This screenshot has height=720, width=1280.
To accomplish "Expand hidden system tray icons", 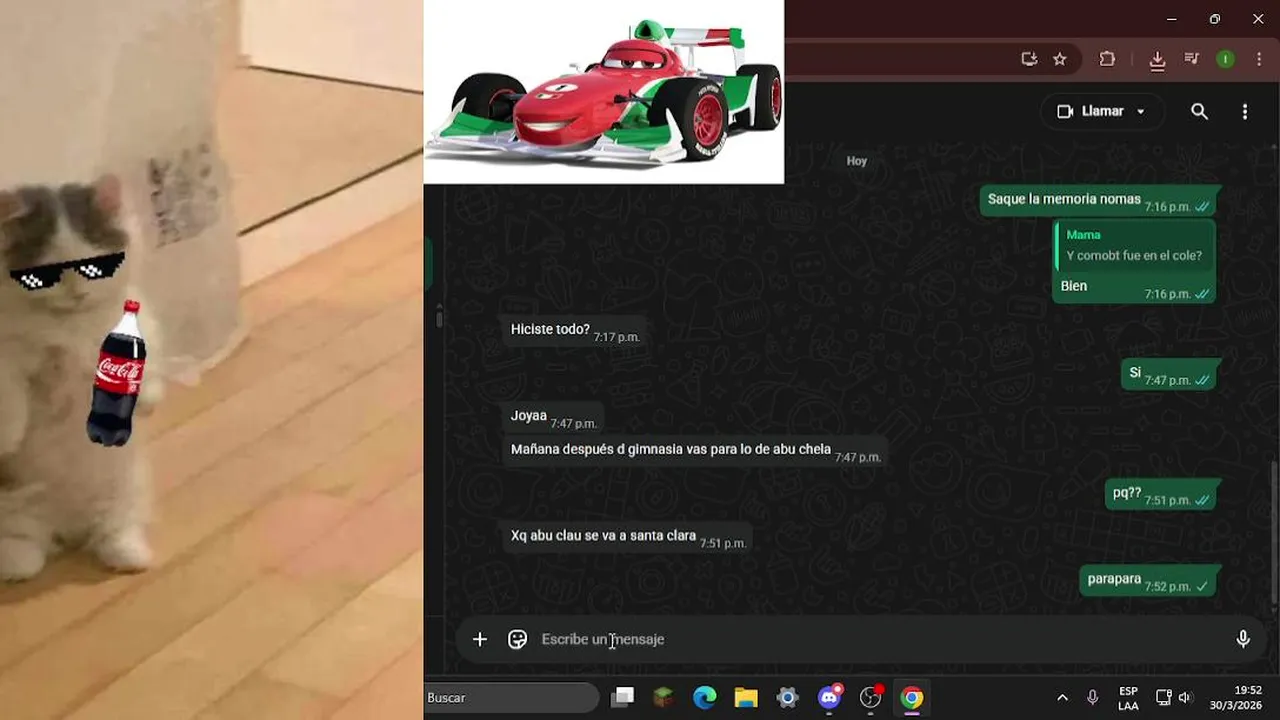I will [1062, 697].
